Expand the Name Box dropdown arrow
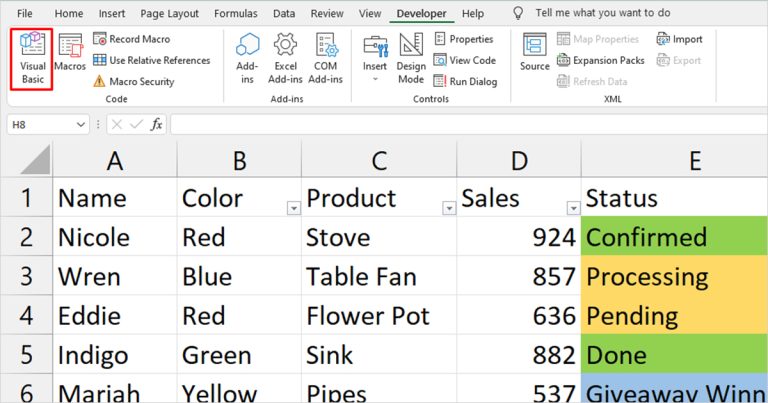Image resolution: width=768 pixels, height=403 pixels. (x=81, y=125)
